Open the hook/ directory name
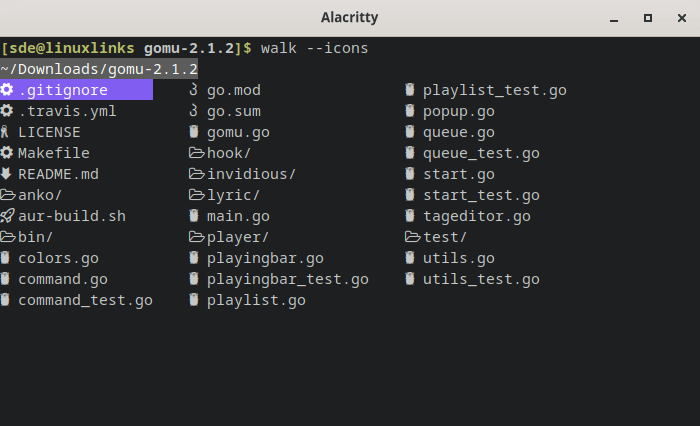 229,153
